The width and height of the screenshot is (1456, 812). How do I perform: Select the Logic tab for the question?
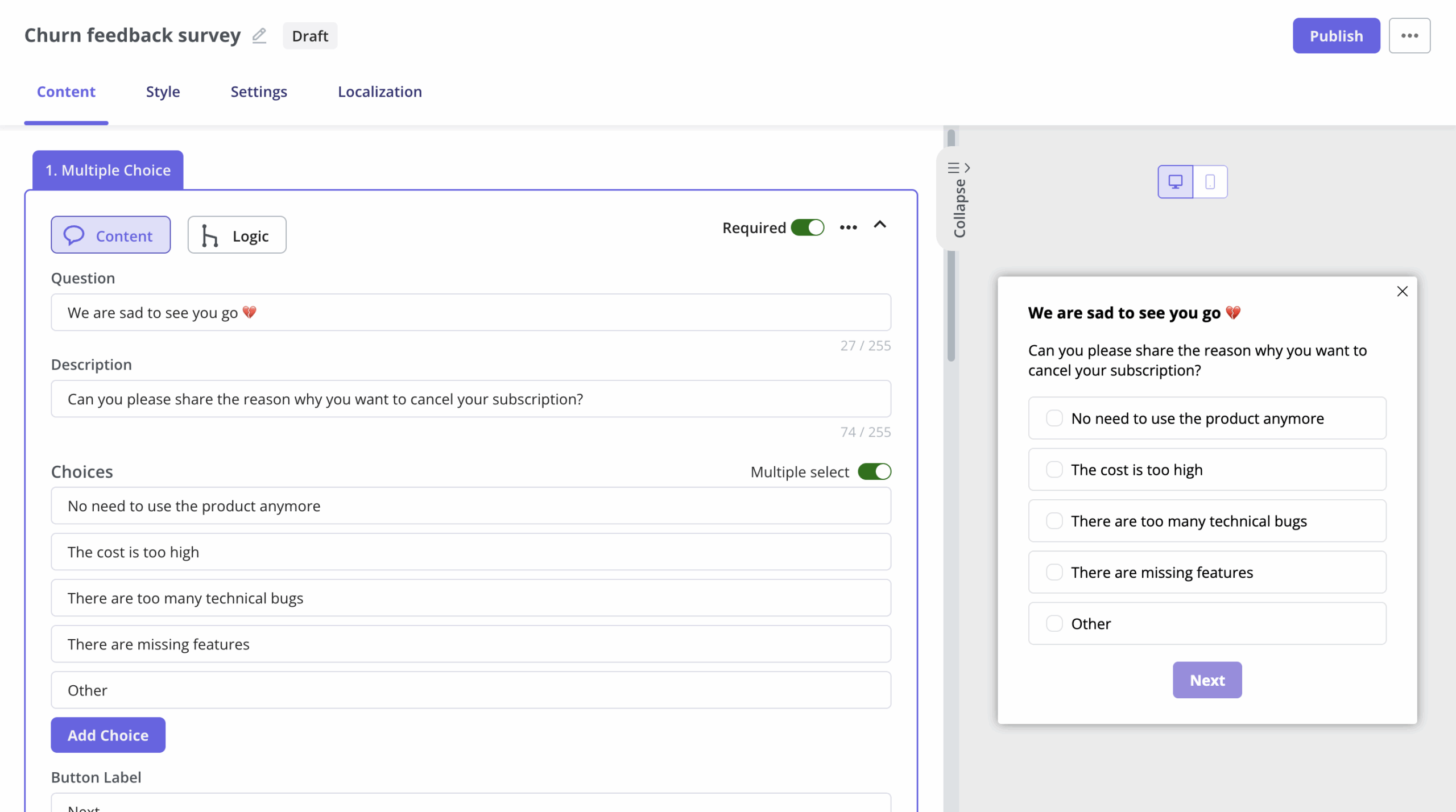tap(236, 234)
